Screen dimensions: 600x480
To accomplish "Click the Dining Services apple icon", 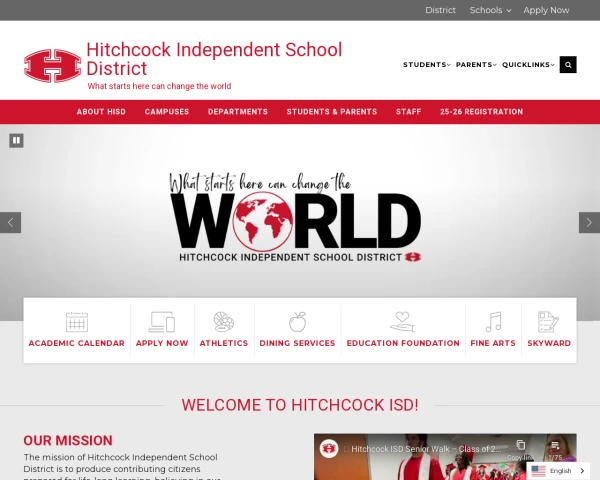I will pos(297,322).
